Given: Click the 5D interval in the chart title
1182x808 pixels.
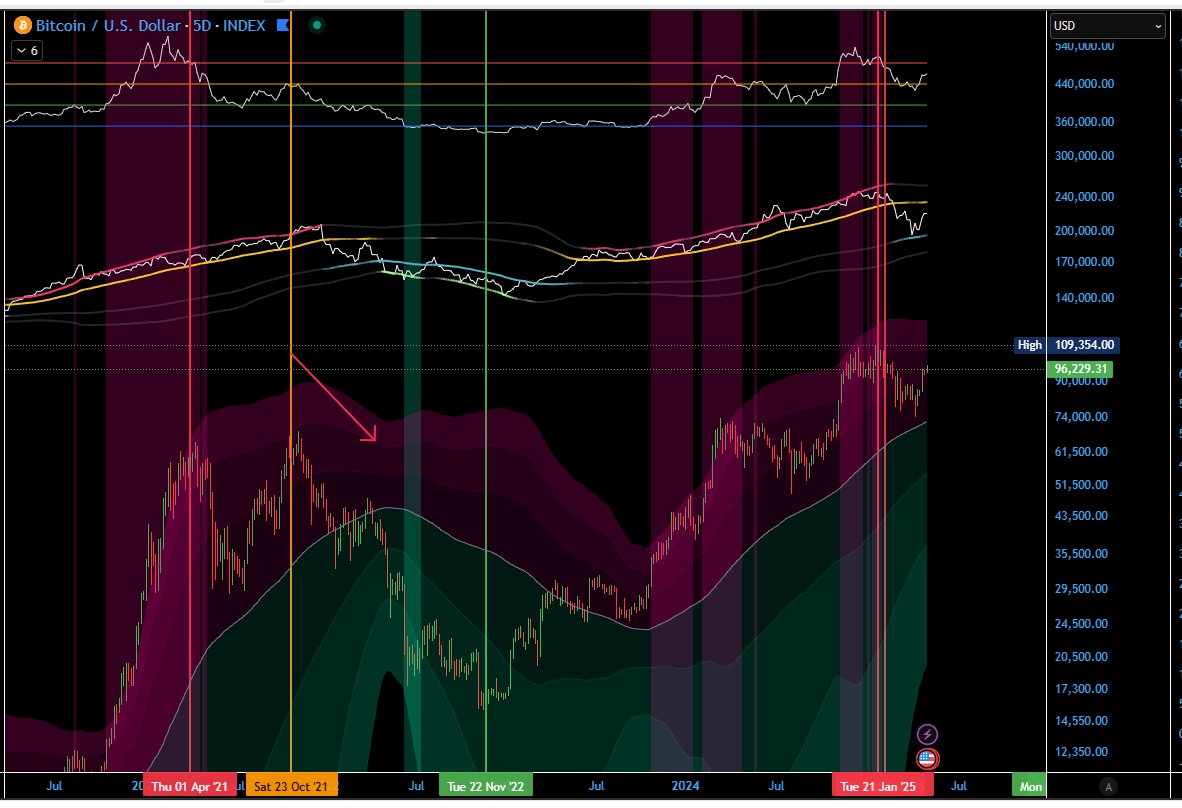Looking at the screenshot, I should (202, 26).
